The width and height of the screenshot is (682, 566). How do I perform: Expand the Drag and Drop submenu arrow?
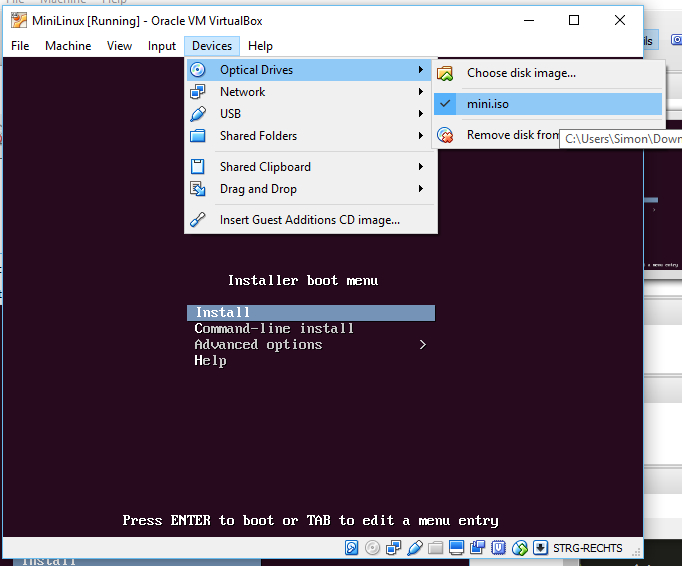pyautogui.click(x=421, y=189)
